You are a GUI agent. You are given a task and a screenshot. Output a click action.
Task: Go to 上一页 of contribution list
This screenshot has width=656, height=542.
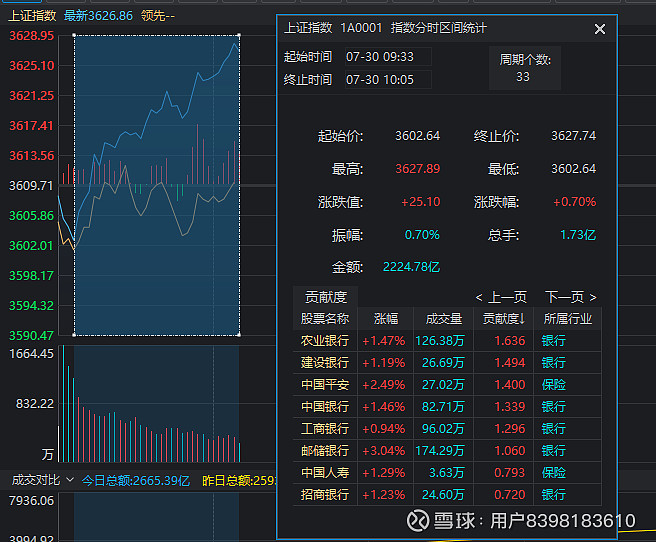tap(501, 297)
